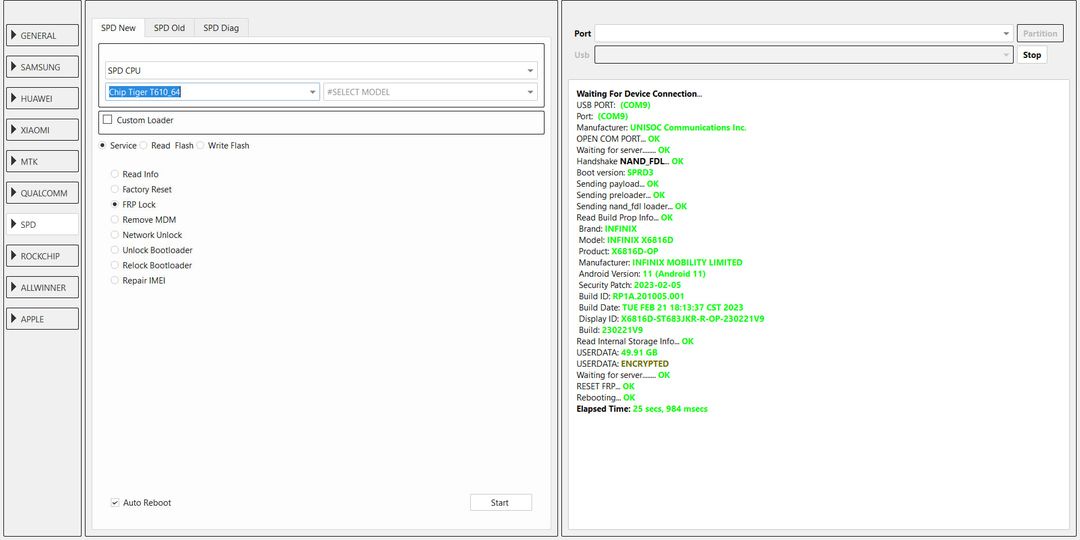Image resolution: width=1080 pixels, height=540 pixels.
Task: Click the 'UNISOC Communications Inc.' manufacturer text
Action: tap(688, 127)
